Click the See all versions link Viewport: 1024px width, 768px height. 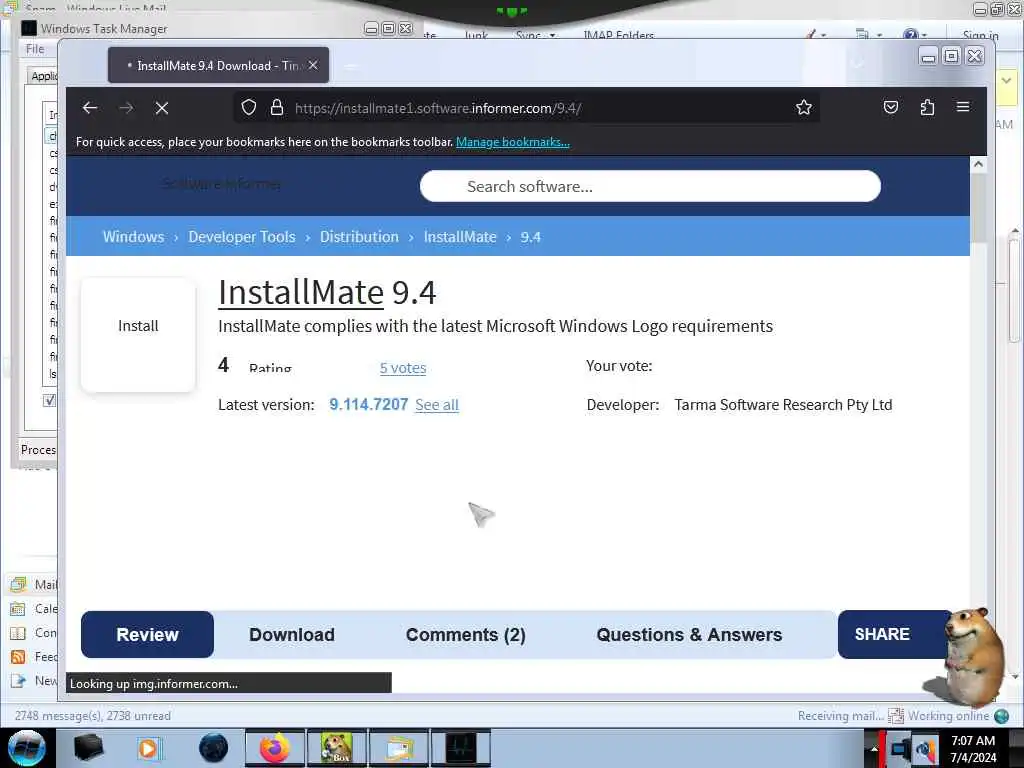(x=437, y=405)
